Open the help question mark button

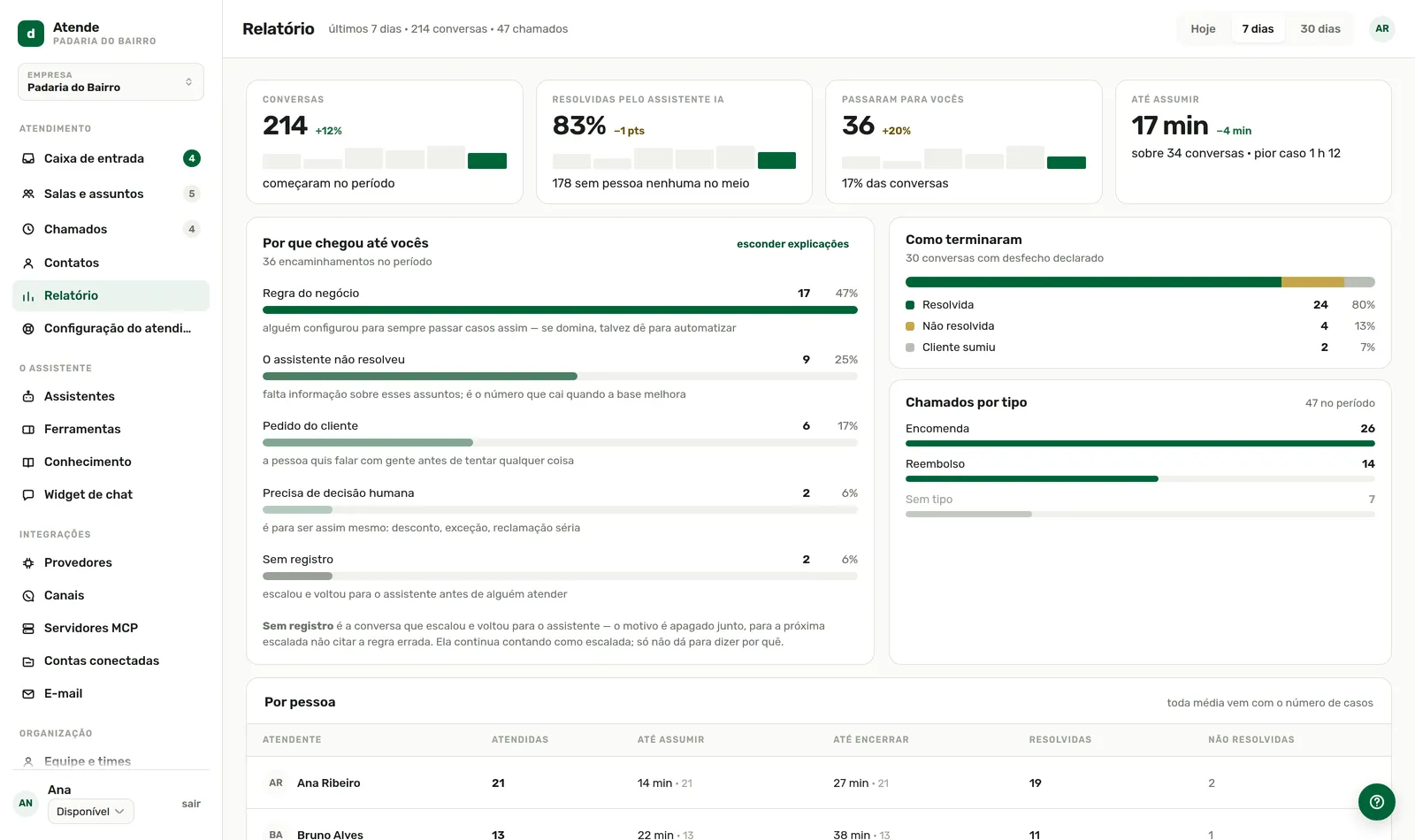pyautogui.click(x=1377, y=802)
